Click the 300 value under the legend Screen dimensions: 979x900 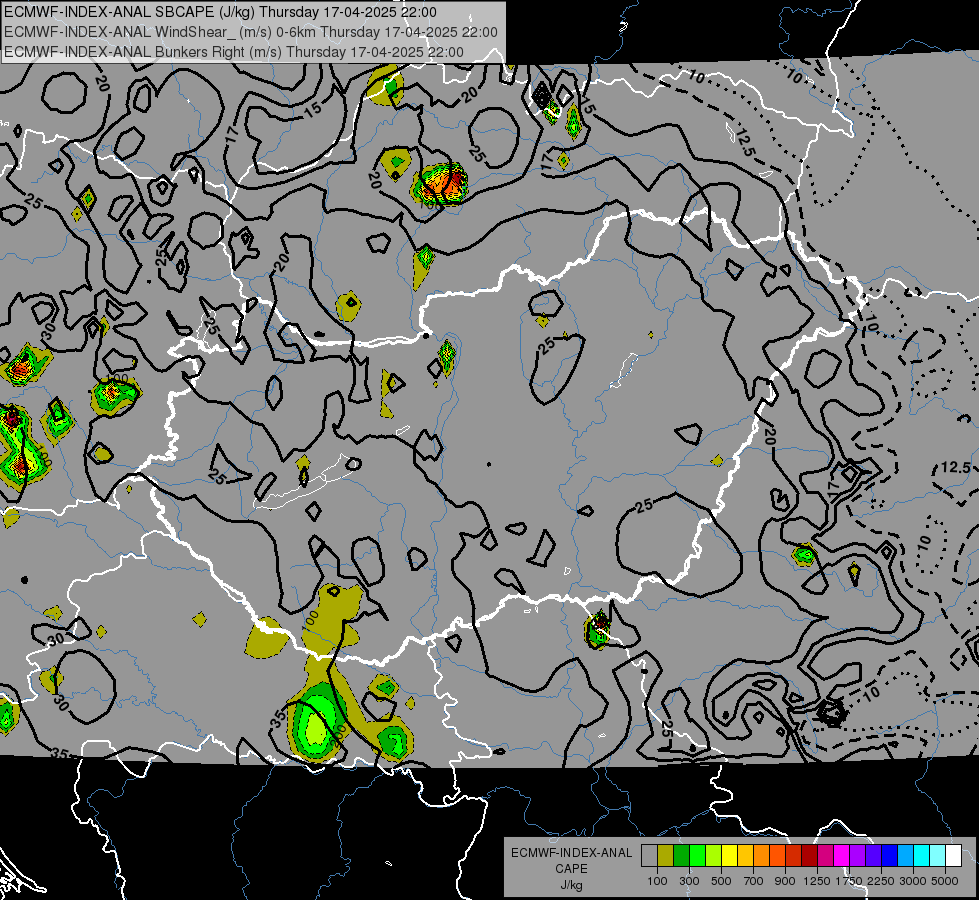pyautogui.click(x=689, y=881)
